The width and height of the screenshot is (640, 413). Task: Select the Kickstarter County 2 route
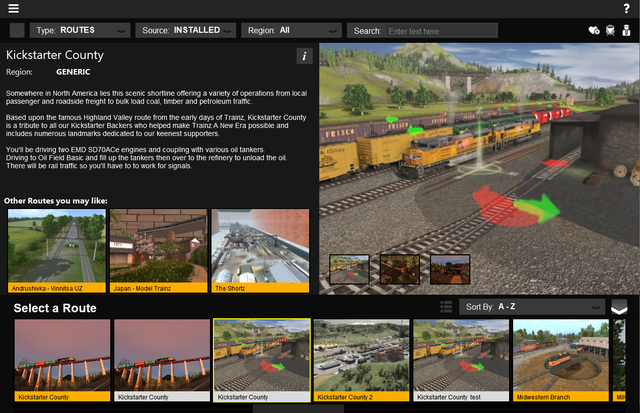pos(362,360)
